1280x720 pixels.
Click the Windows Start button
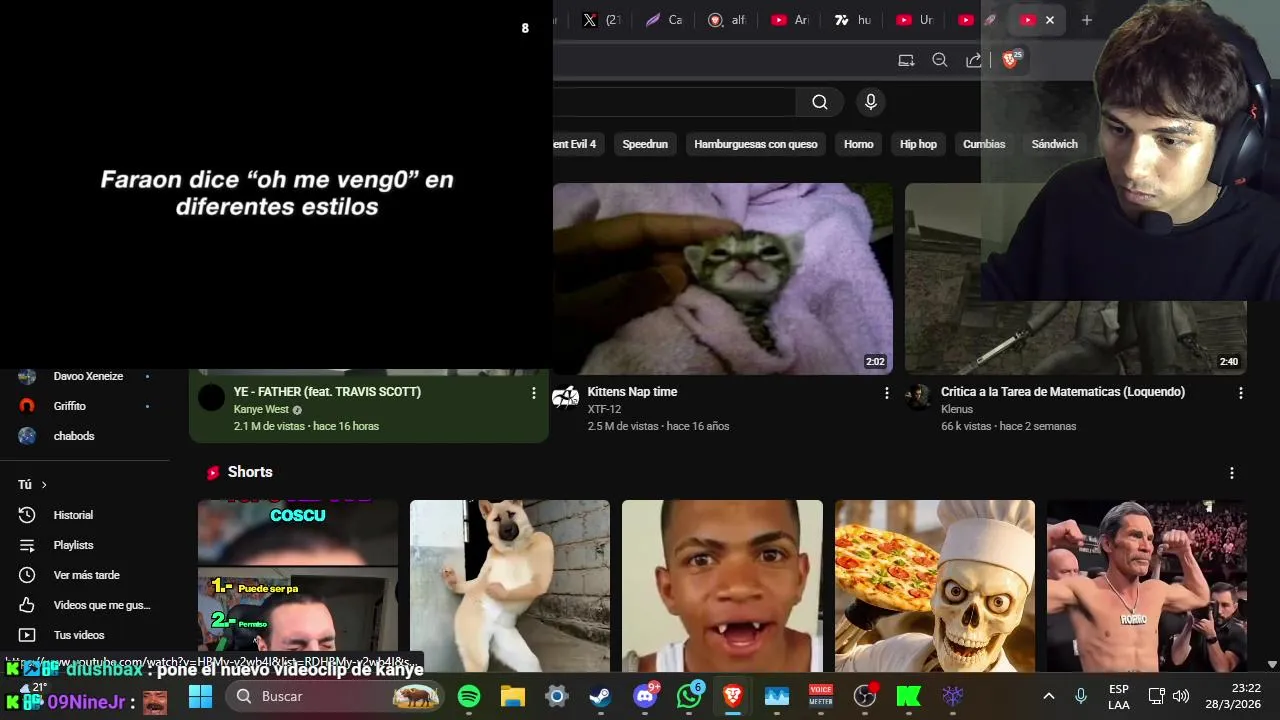pyautogui.click(x=201, y=696)
